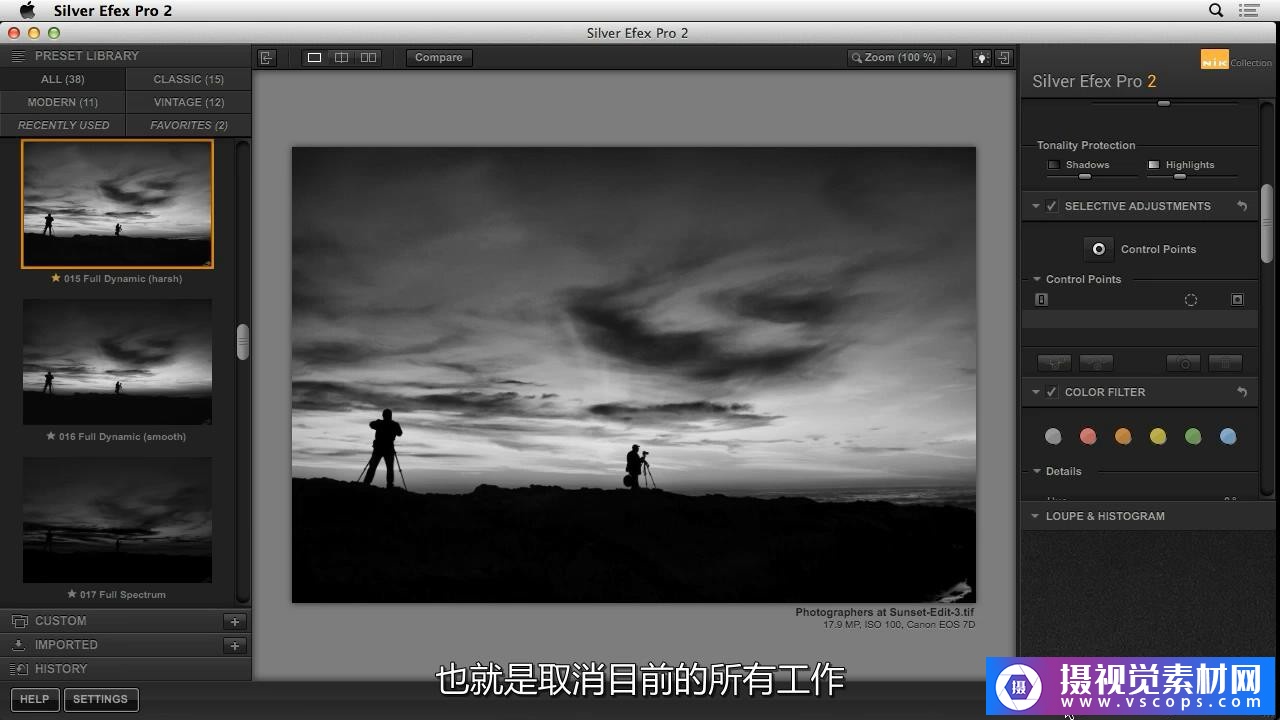Image resolution: width=1280 pixels, height=720 pixels.
Task: Click the Compare button
Action: tap(438, 57)
